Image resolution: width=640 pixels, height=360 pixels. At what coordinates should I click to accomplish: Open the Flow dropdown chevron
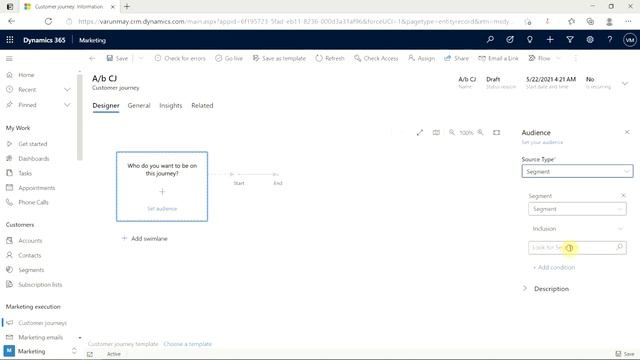[558, 58]
